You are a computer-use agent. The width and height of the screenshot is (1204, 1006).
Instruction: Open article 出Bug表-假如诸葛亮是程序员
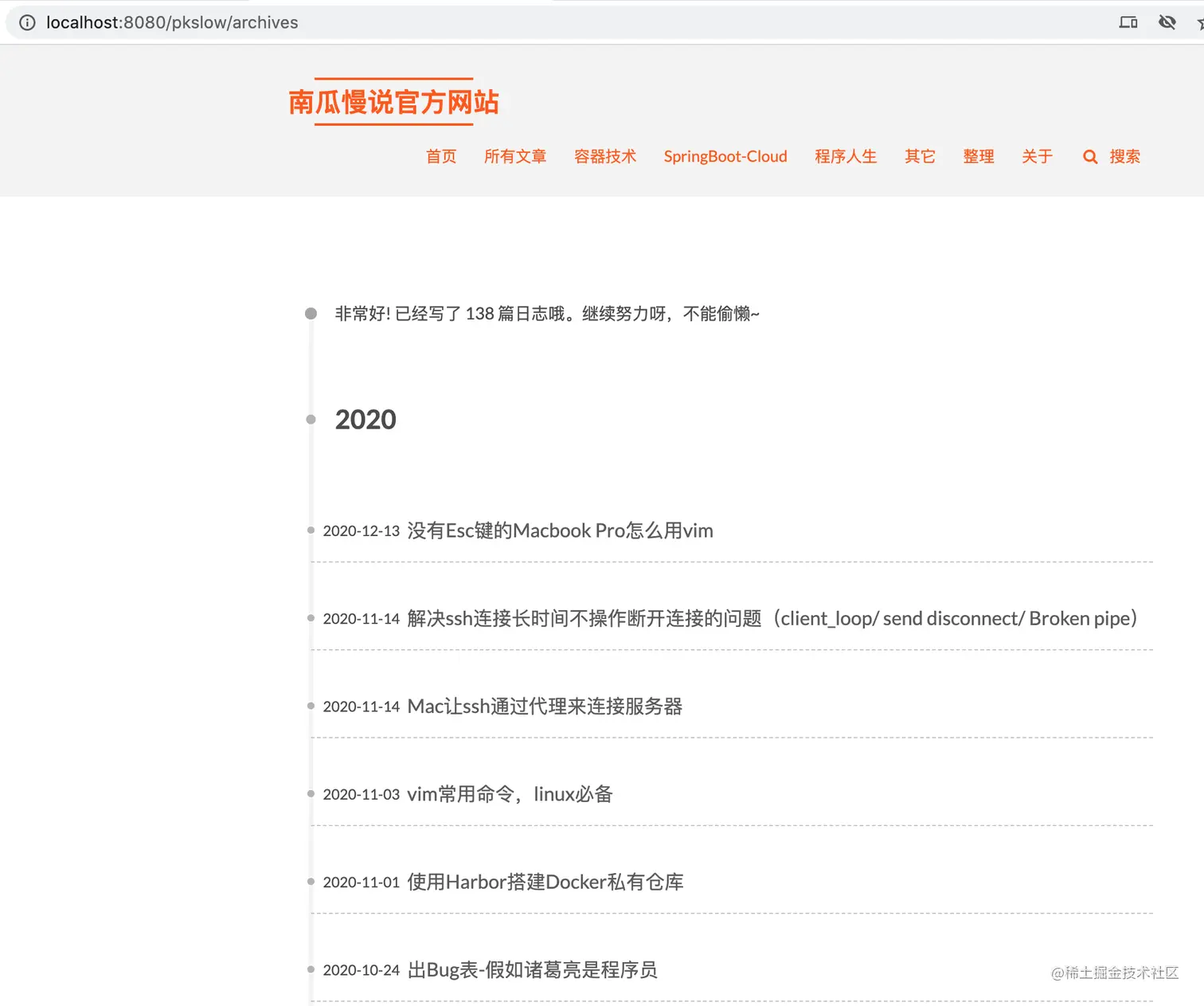tap(532, 970)
